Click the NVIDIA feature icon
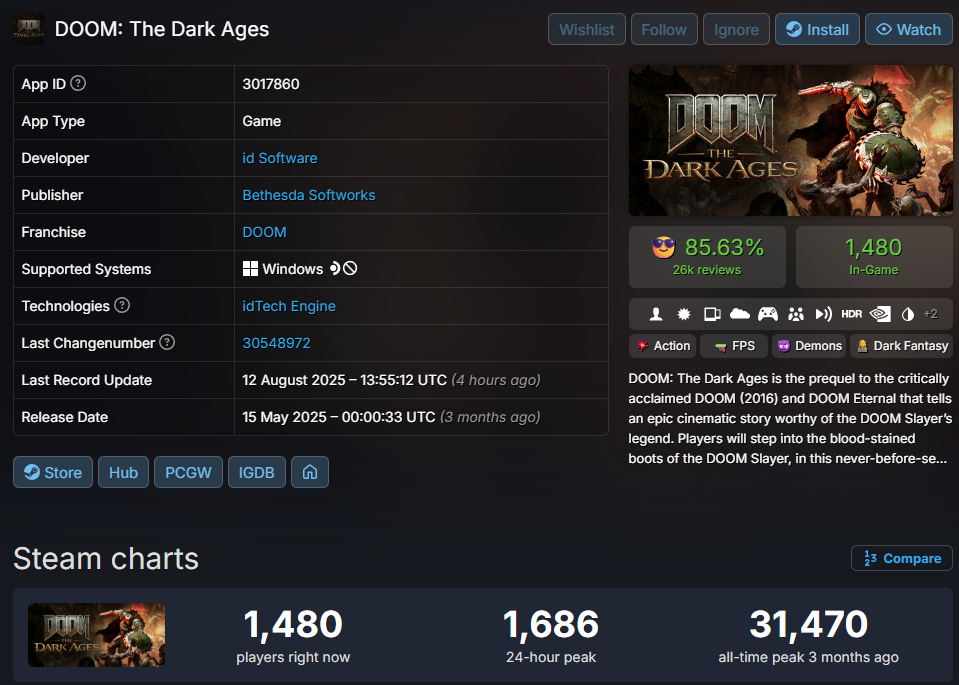The width and height of the screenshot is (959, 685). tap(880, 314)
